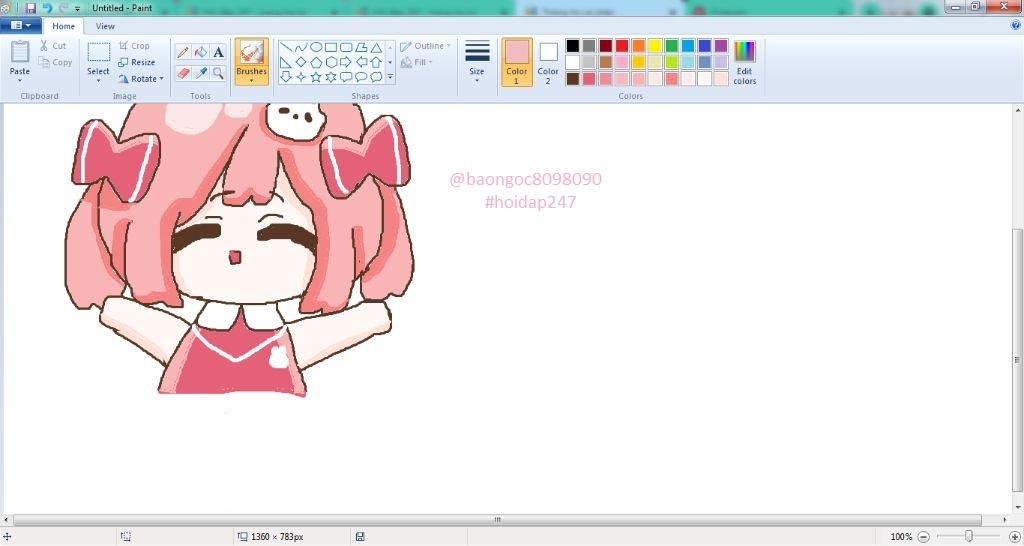
Task: Click the horizontal scrollbar thumb
Action: (x=497, y=521)
